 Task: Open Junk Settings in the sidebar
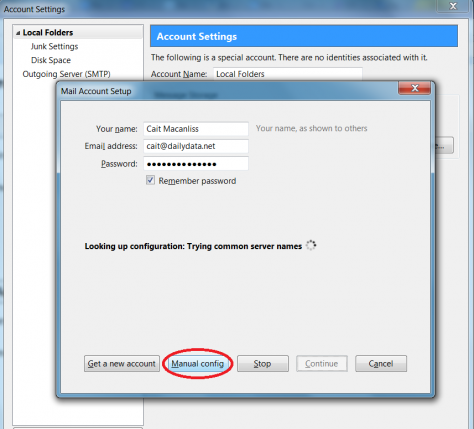(x=54, y=46)
